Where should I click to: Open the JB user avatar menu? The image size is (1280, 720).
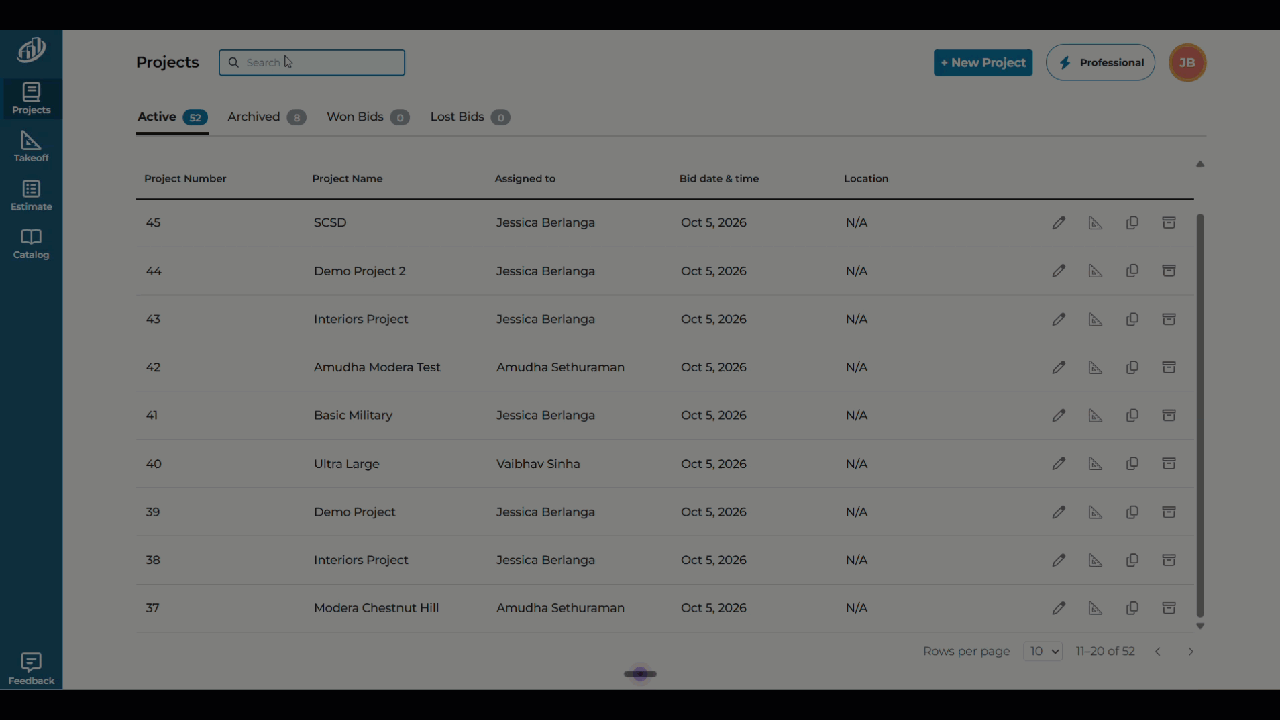coord(1187,62)
